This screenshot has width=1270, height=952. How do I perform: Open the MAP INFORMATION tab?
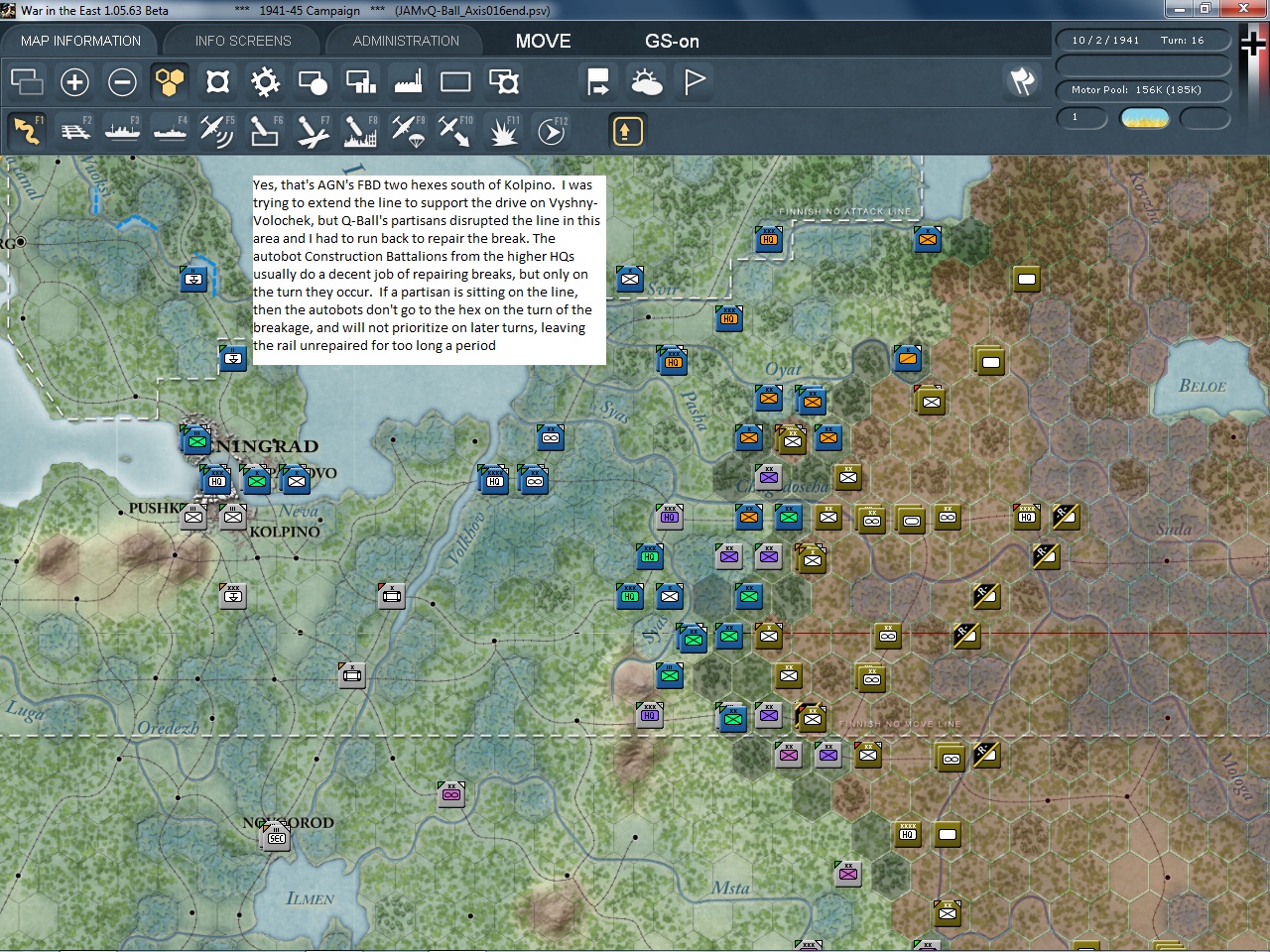[x=80, y=41]
